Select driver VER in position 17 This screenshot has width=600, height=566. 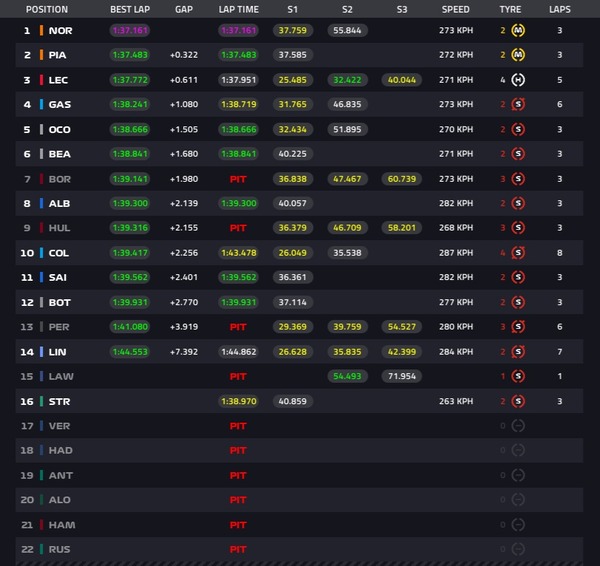(59, 426)
